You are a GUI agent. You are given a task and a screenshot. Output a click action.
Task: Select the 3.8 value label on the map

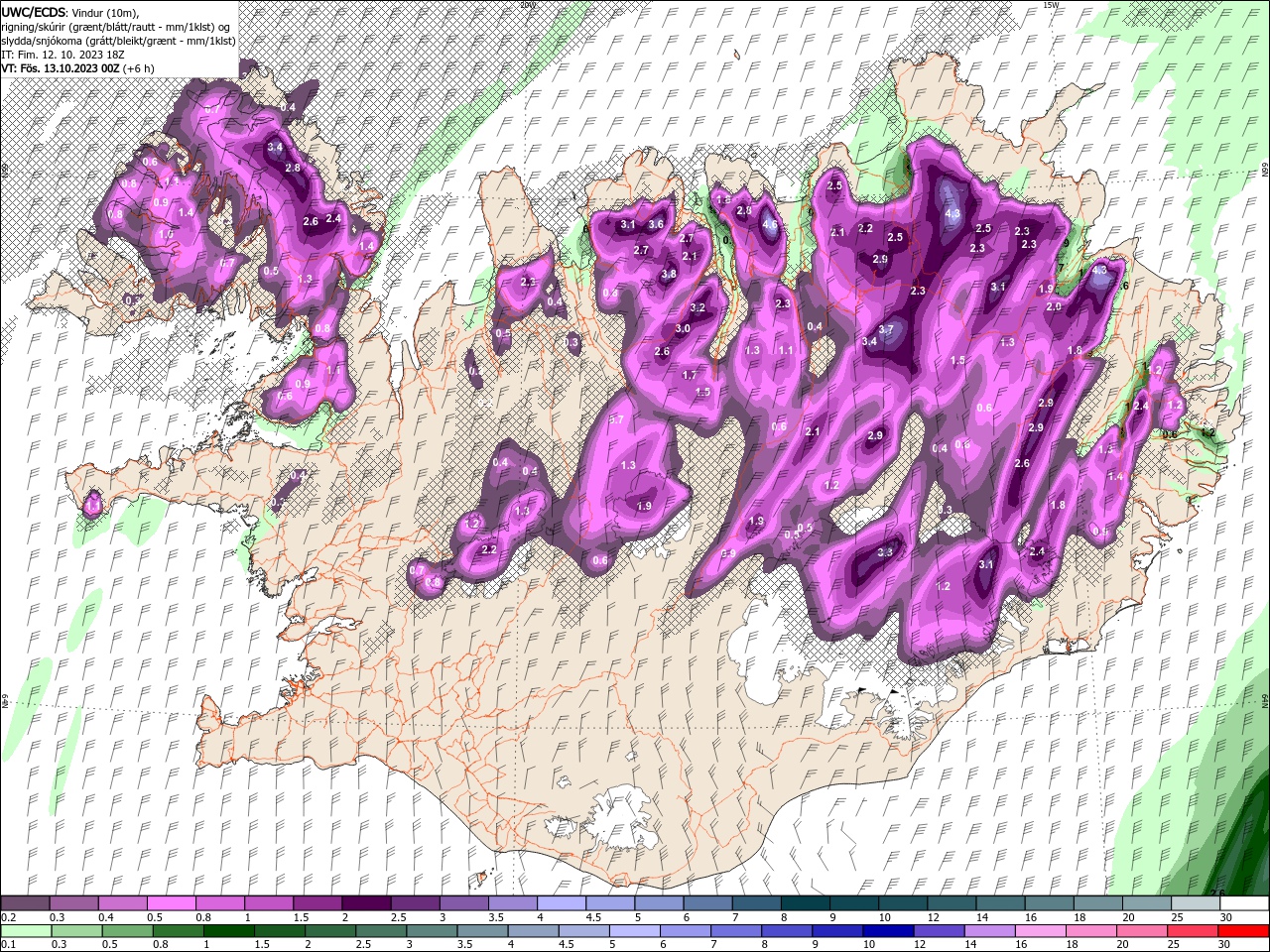pos(669,274)
